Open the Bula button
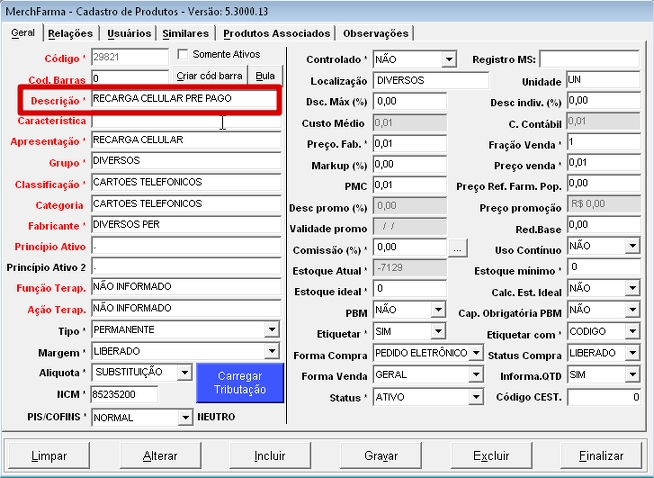The width and height of the screenshot is (654, 478). pos(266,76)
